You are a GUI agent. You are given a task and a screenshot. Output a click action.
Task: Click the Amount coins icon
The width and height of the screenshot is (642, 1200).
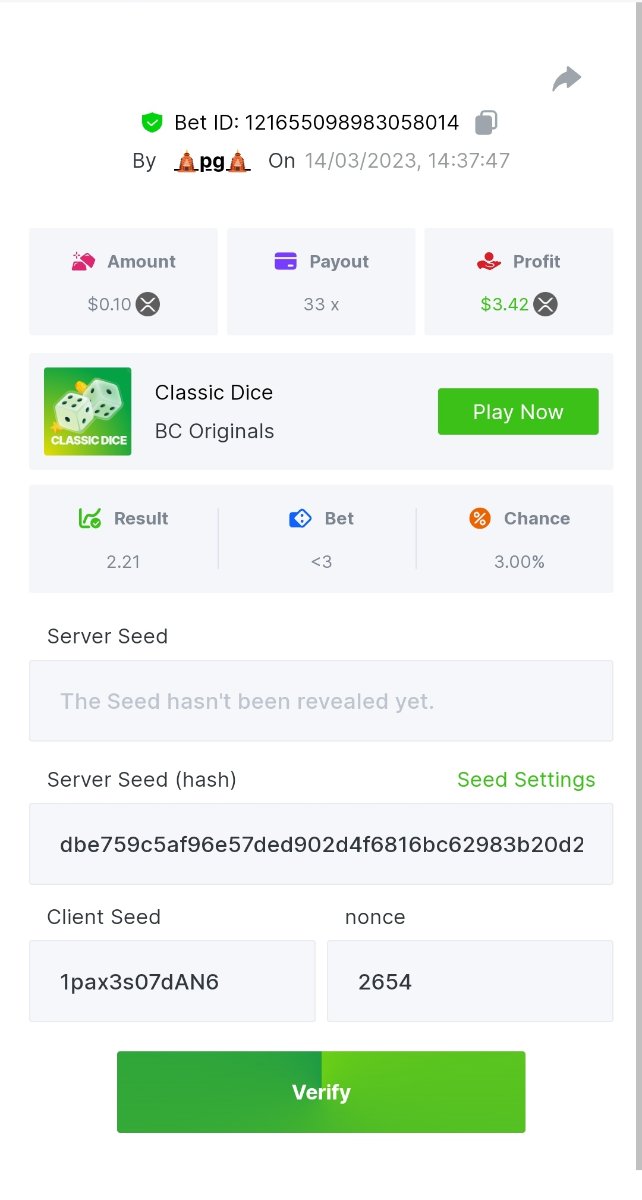tap(83, 261)
